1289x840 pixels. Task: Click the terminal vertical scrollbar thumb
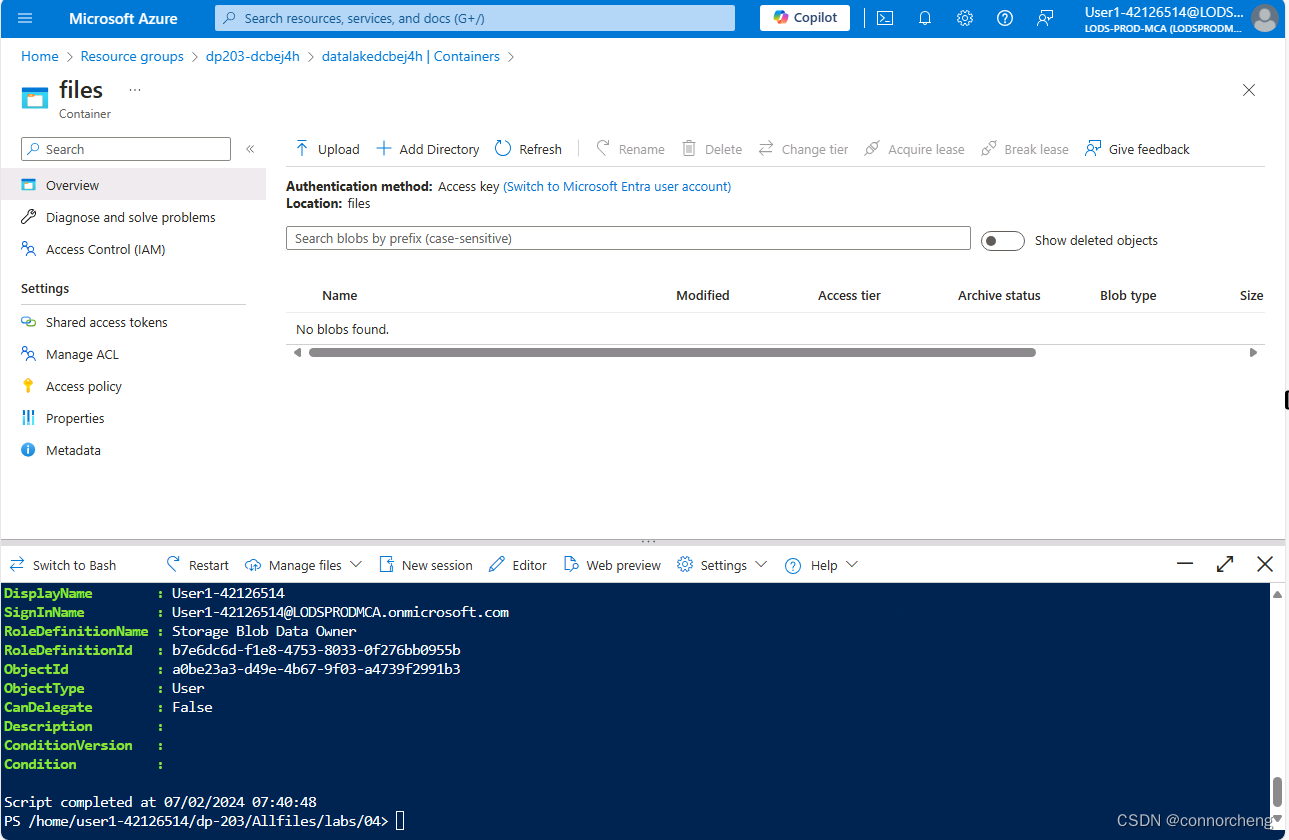coord(1277,791)
